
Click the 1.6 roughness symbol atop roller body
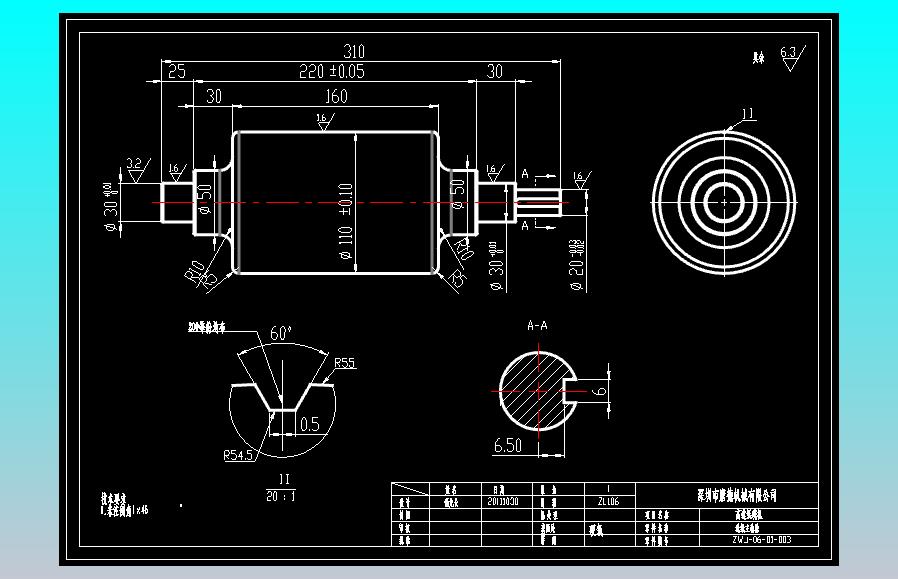[325, 121]
